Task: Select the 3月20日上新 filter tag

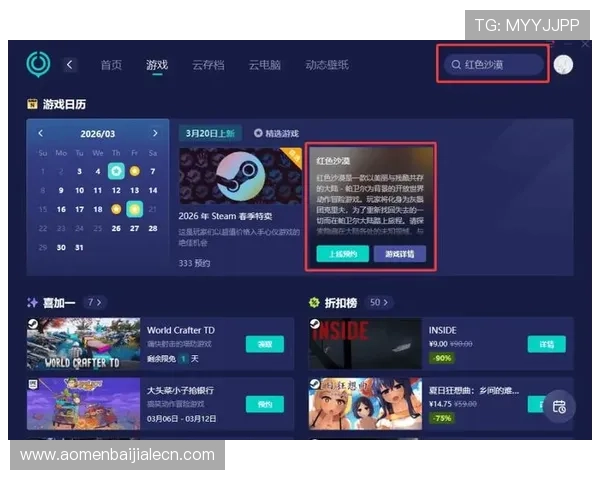Action: point(208,133)
